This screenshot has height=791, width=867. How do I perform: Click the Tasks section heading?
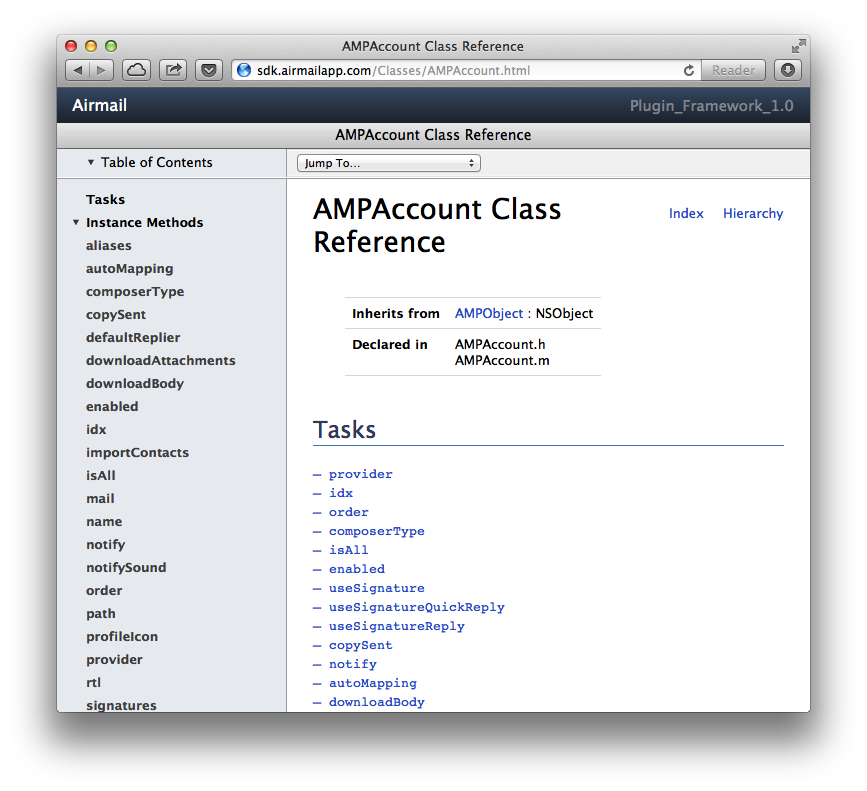tap(344, 429)
